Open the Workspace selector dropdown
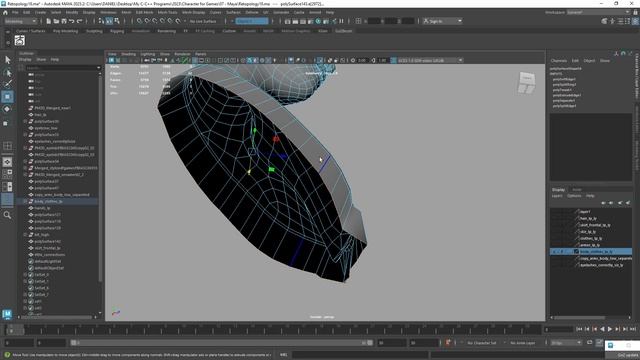 pos(598,13)
